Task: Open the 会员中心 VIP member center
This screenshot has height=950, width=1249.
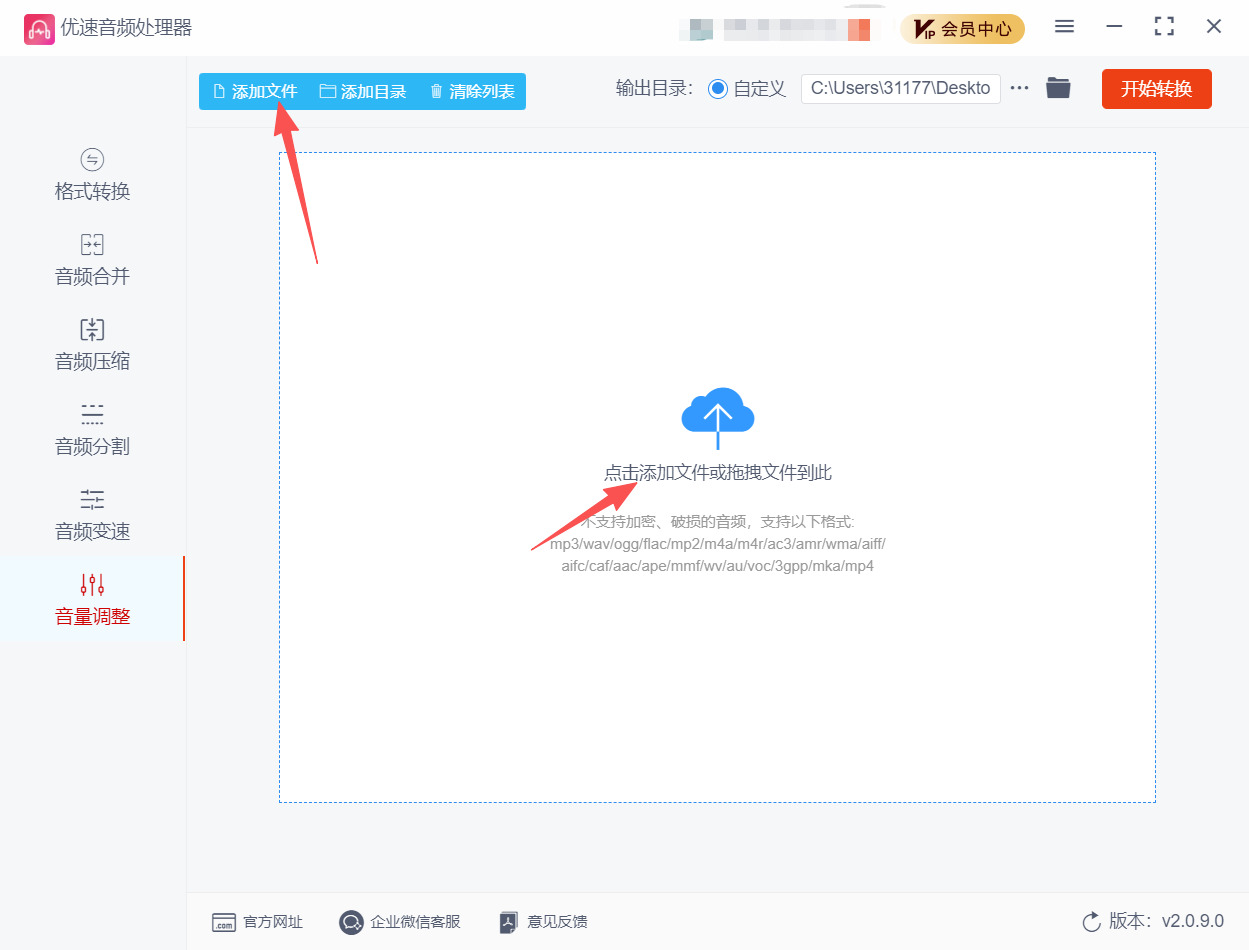Action: tap(962, 29)
